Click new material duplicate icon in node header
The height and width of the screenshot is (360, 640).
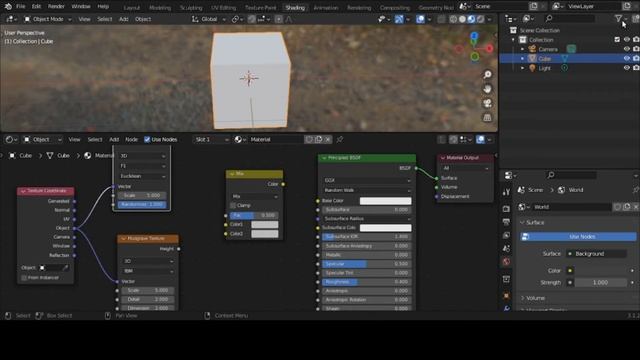point(318,140)
